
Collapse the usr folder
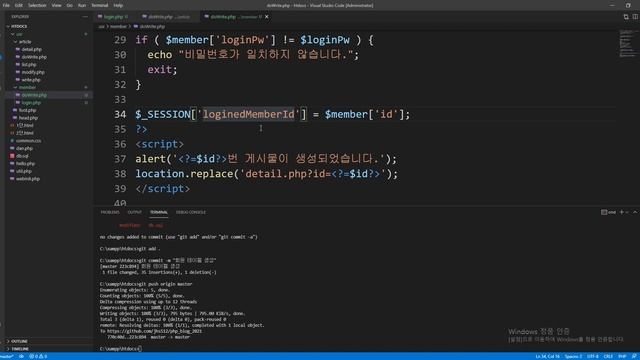click(x=19, y=34)
